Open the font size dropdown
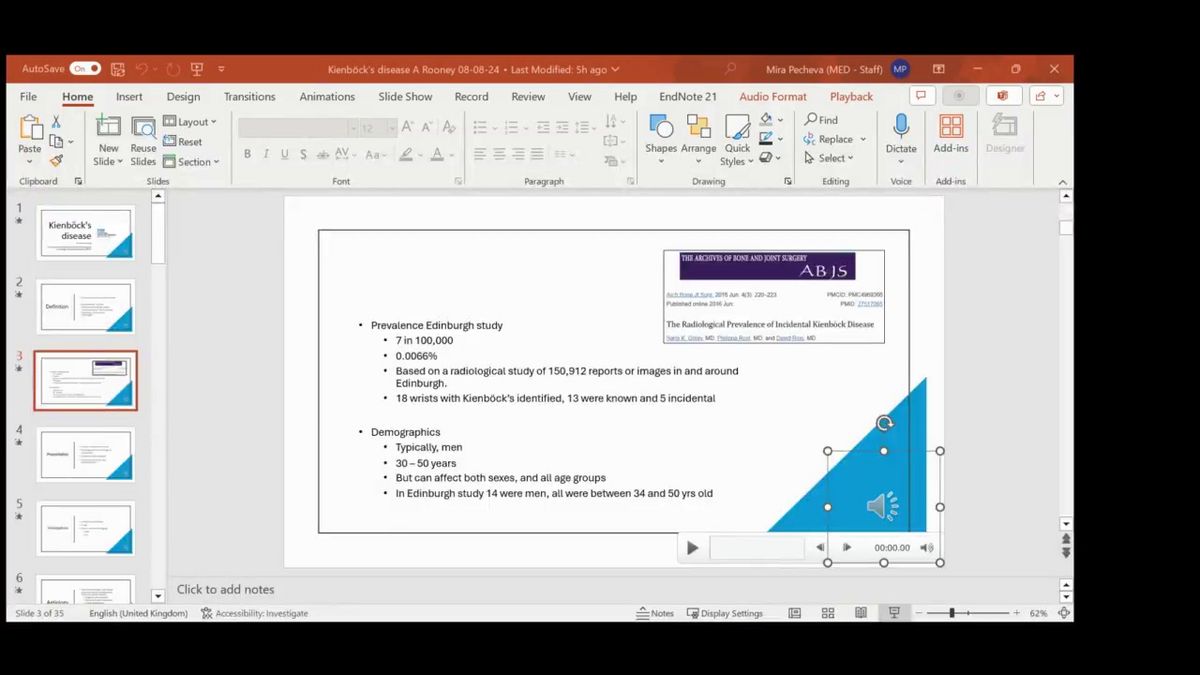Screen dimensions: 1200x675 click(x=392, y=128)
